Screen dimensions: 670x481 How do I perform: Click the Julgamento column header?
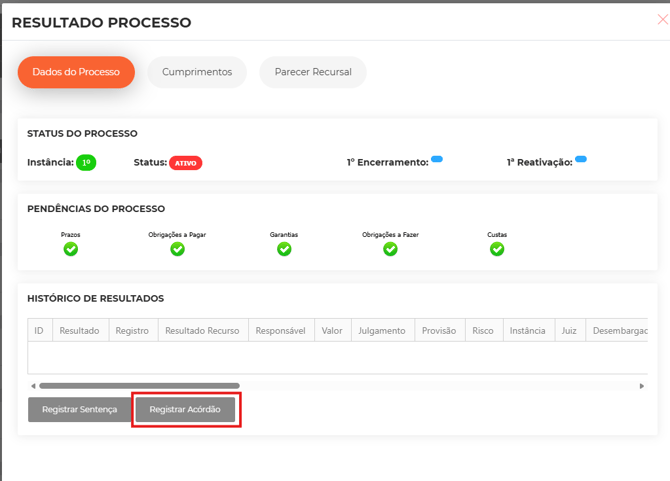381,331
